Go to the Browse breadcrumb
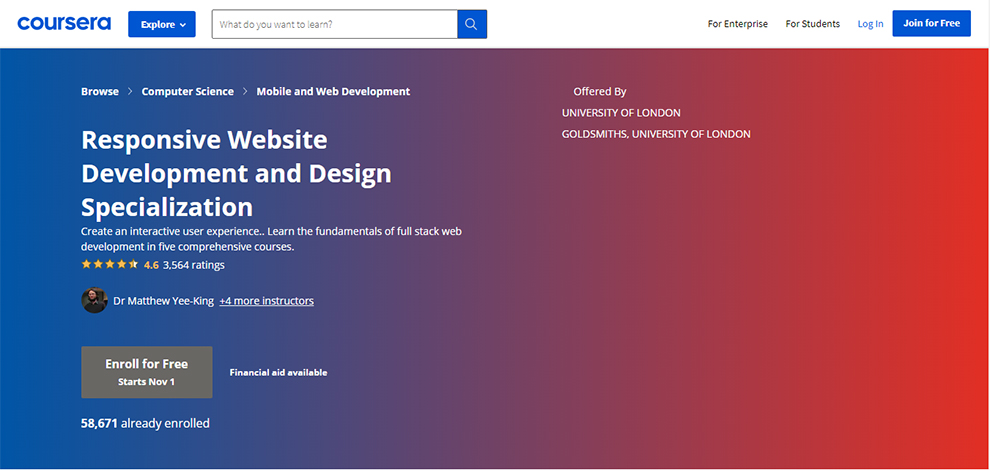Image resolution: width=990 pixels, height=470 pixels. coord(100,92)
